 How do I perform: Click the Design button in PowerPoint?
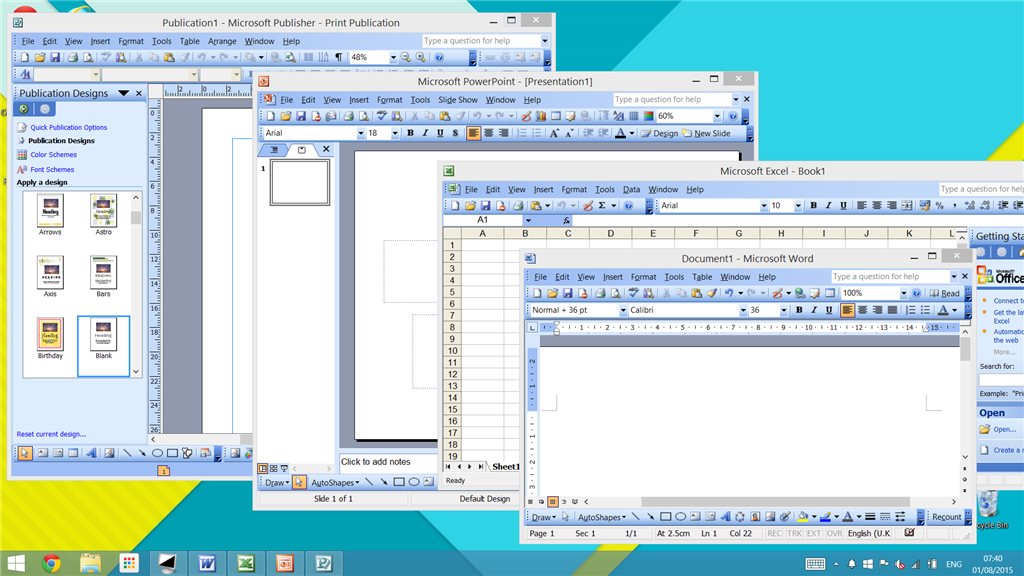point(659,133)
